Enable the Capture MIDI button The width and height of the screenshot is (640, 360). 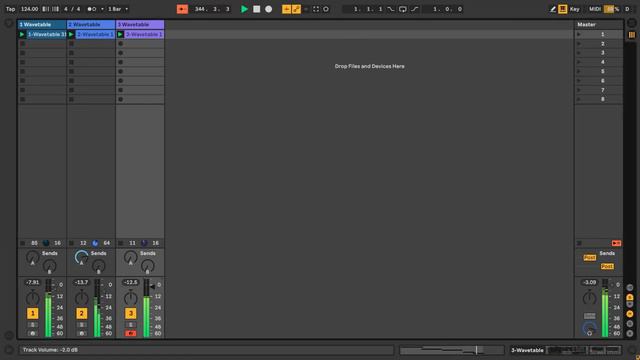pyautogui.click(x=316, y=9)
